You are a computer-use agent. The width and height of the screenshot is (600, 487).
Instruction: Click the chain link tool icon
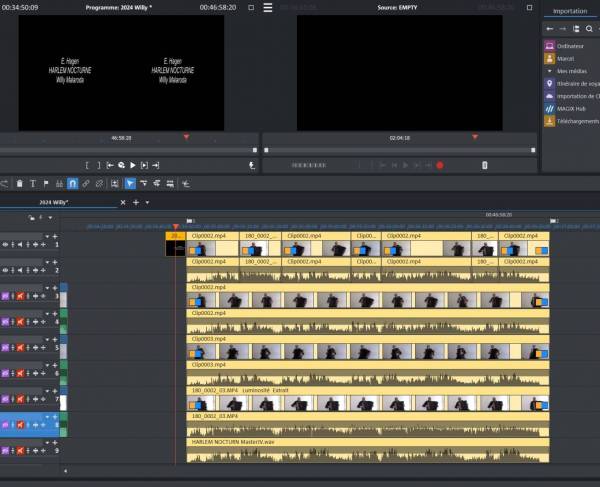pos(86,184)
